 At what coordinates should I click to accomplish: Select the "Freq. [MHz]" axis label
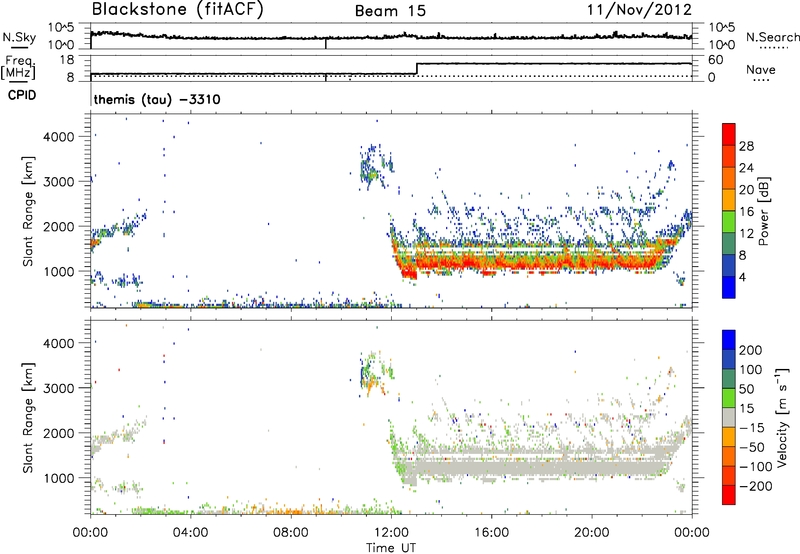[19, 68]
